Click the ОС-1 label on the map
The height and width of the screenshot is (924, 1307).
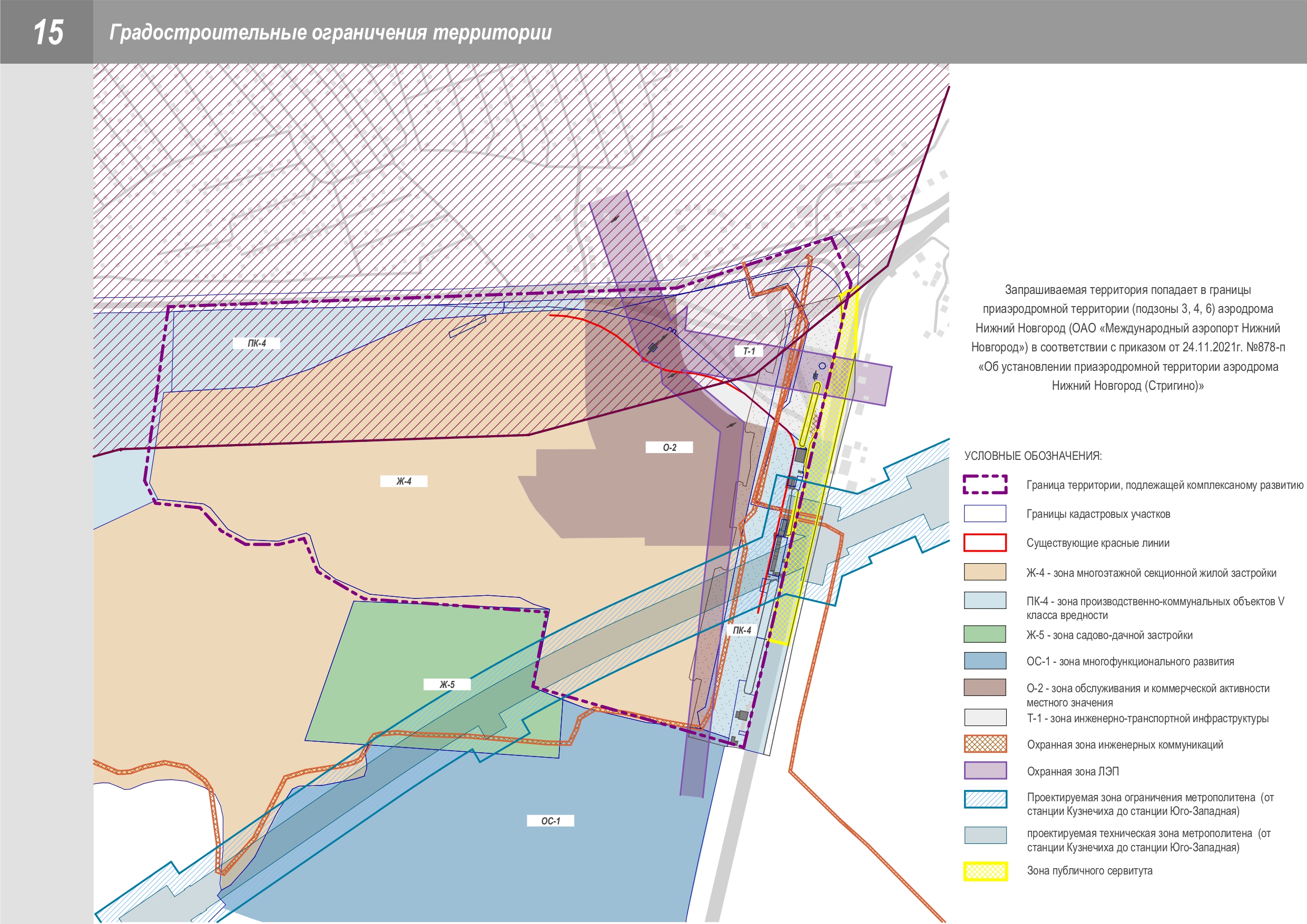coord(550,821)
